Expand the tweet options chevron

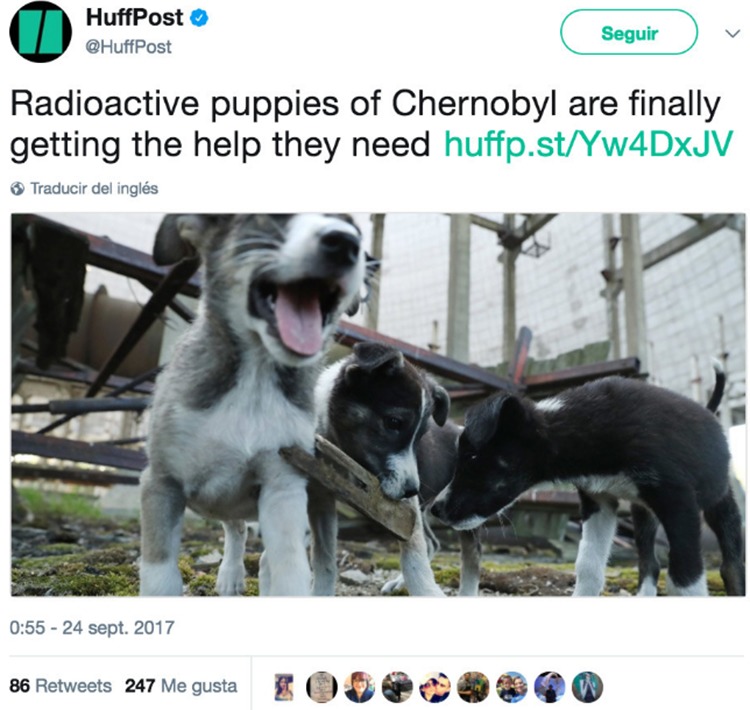point(732,33)
